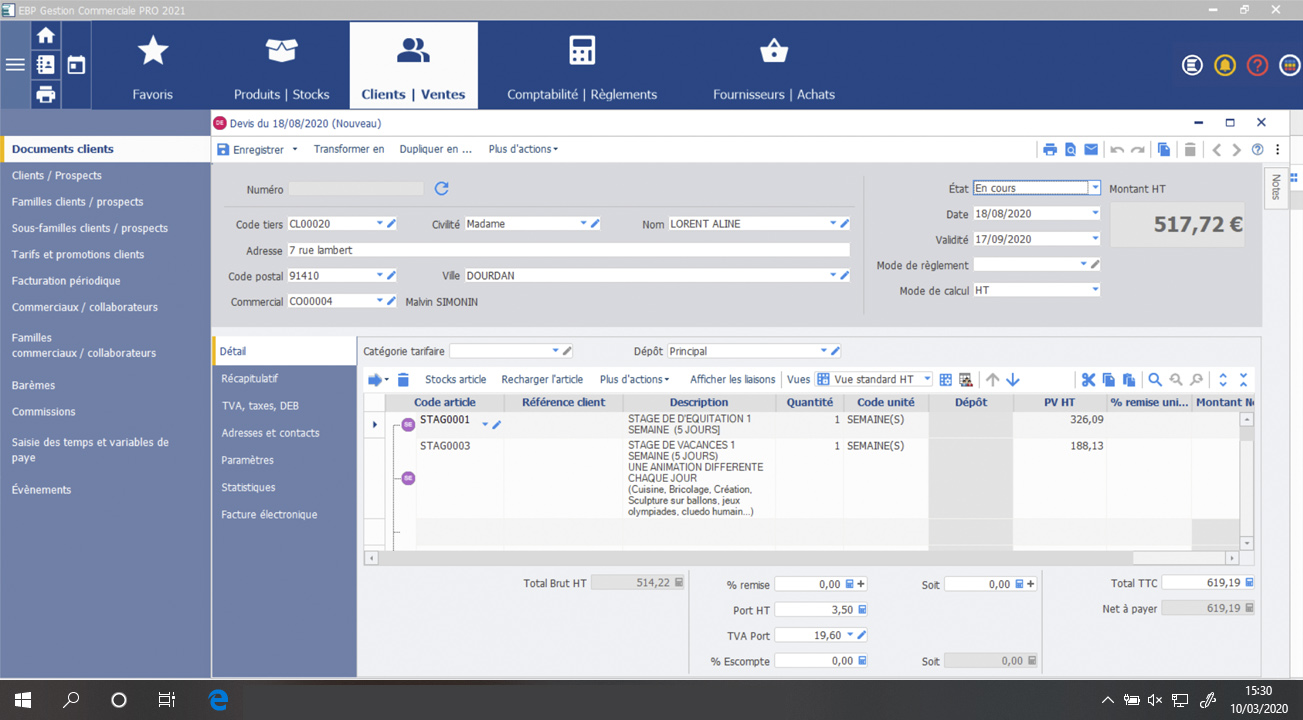The width and height of the screenshot is (1303, 720).
Task: Undo the last change
Action: click(x=1117, y=149)
